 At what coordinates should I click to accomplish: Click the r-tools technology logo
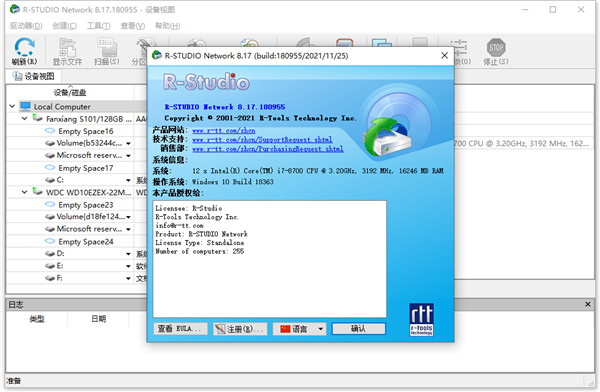[421, 320]
